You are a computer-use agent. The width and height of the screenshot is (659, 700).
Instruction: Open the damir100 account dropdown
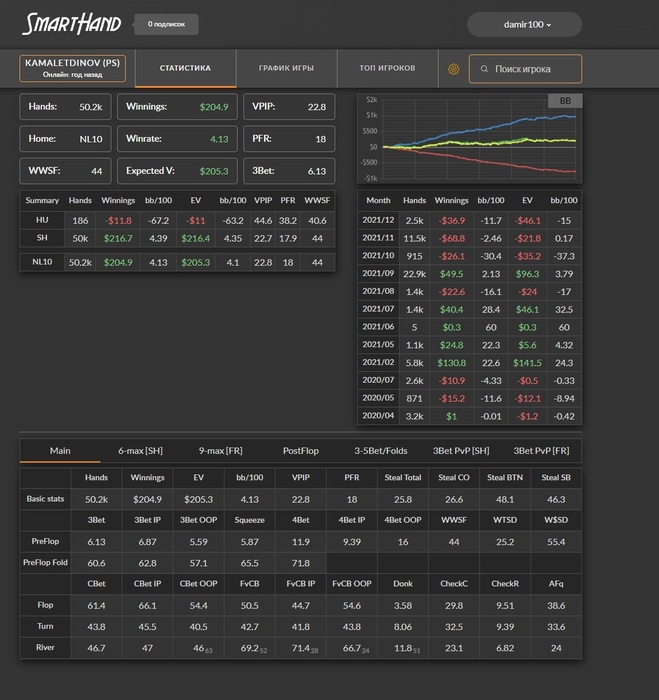(x=525, y=24)
